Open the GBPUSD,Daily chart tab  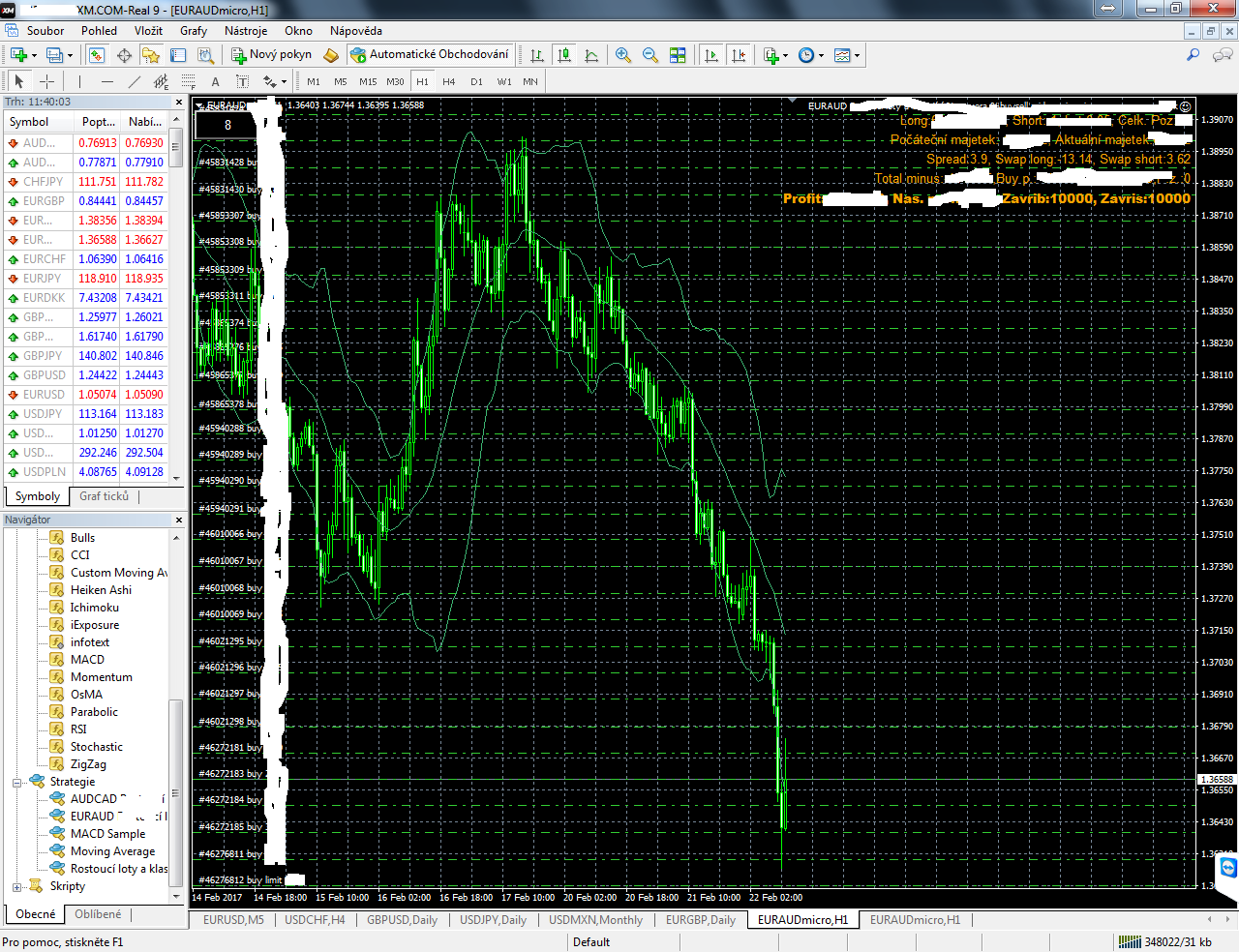402,920
